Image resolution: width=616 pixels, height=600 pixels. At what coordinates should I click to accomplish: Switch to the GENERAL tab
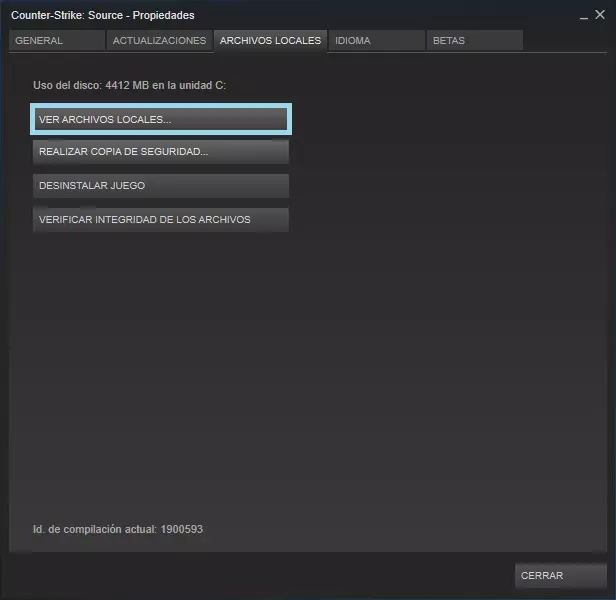57,40
